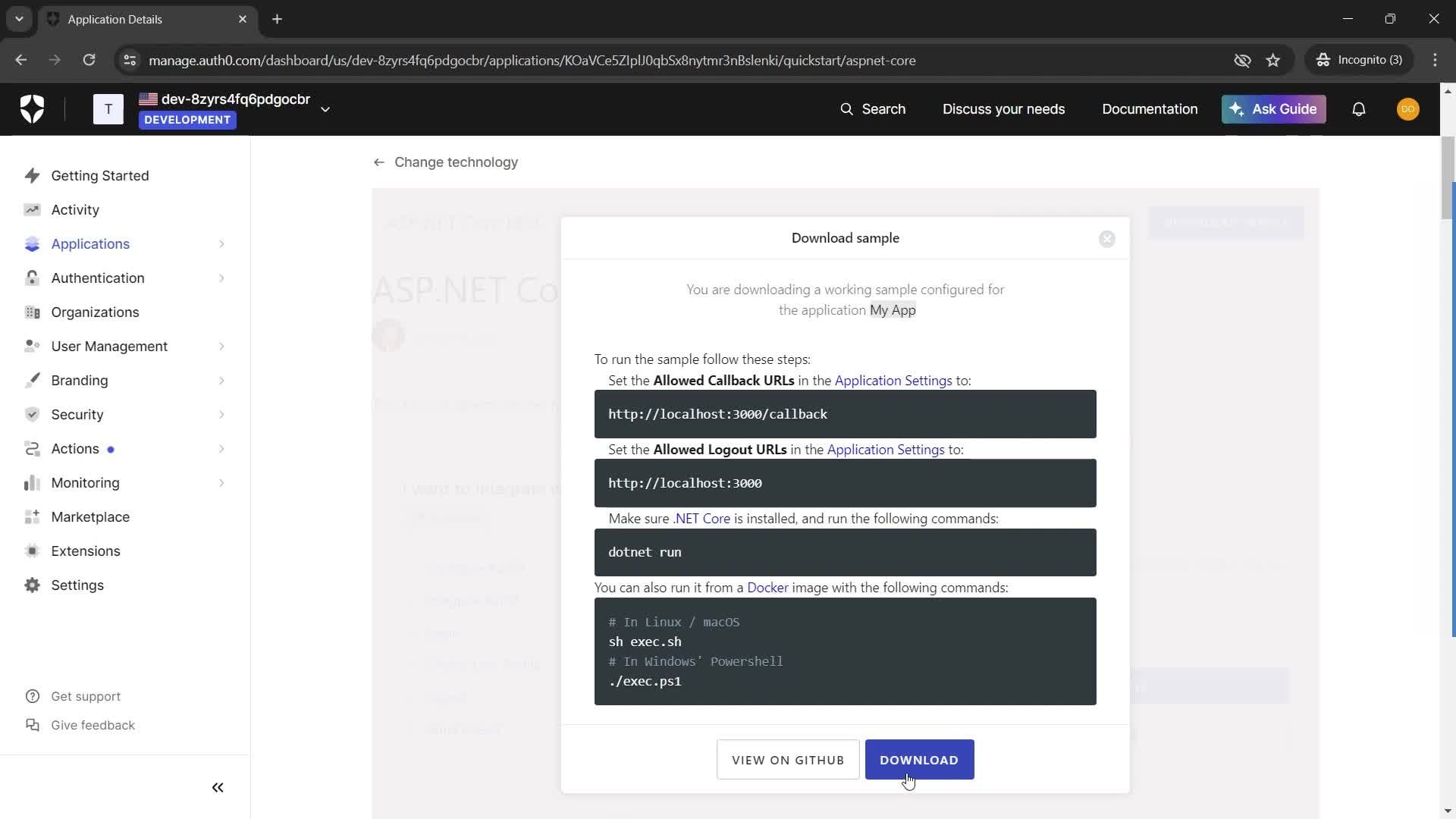Open Organizations in sidebar

click(x=95, y=312)
